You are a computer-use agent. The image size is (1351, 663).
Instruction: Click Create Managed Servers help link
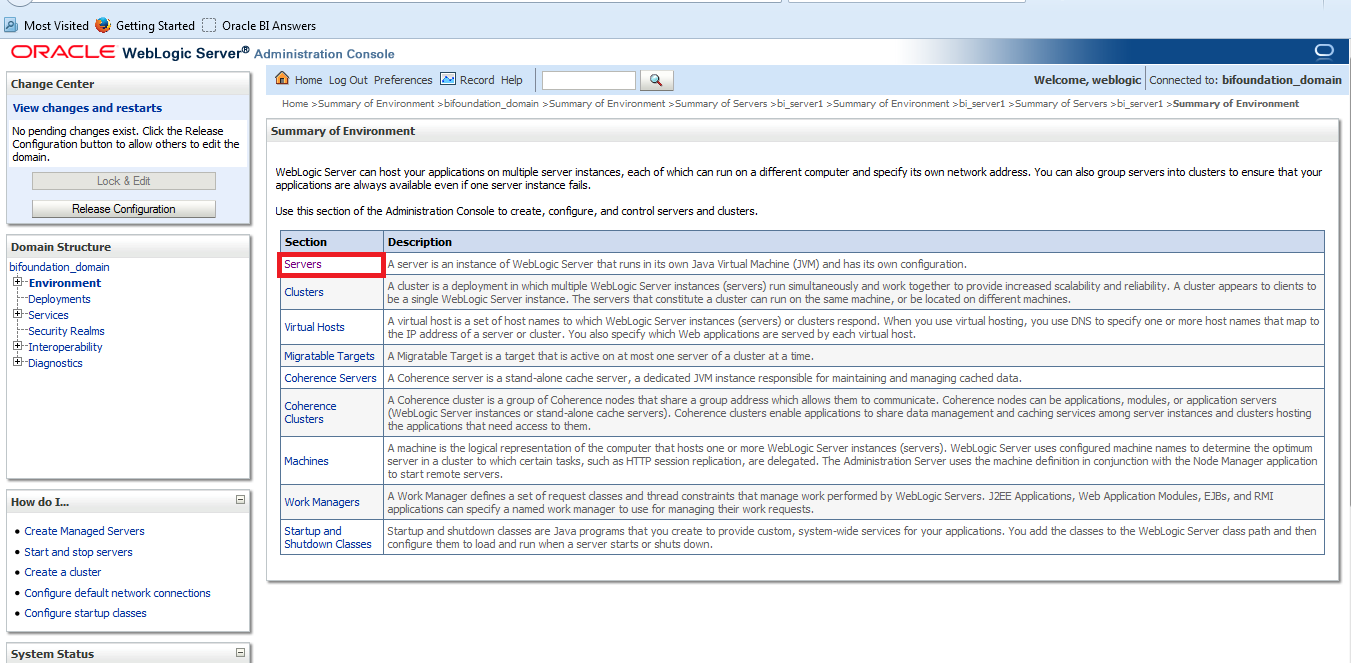[84, 531]
